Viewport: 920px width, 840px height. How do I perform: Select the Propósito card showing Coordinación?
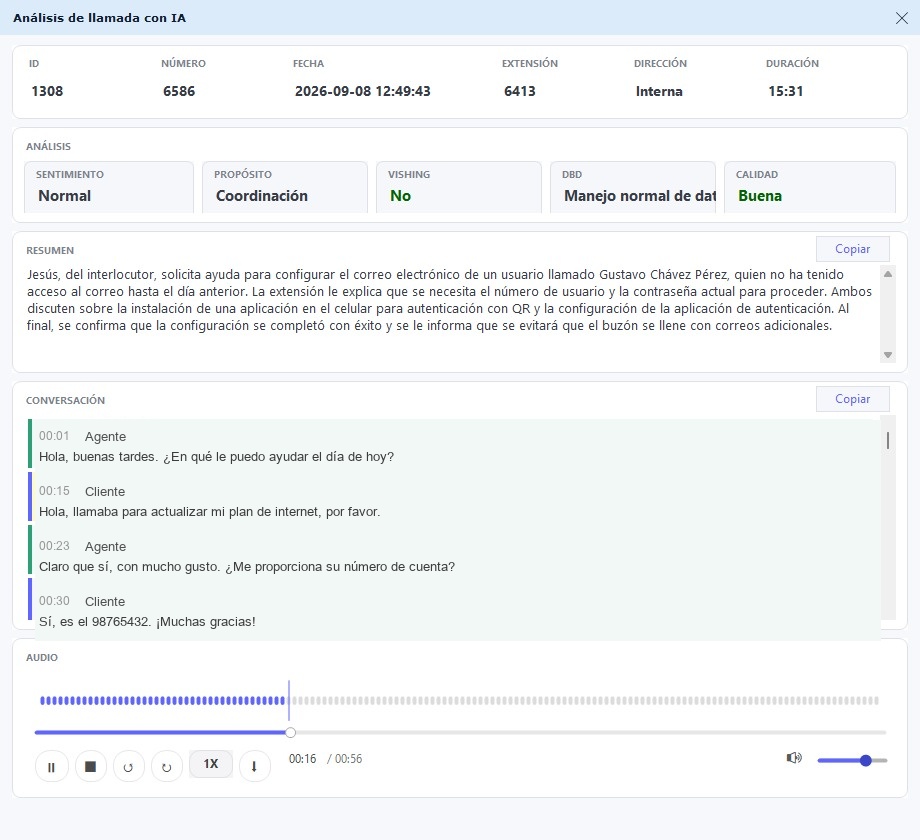285,187
